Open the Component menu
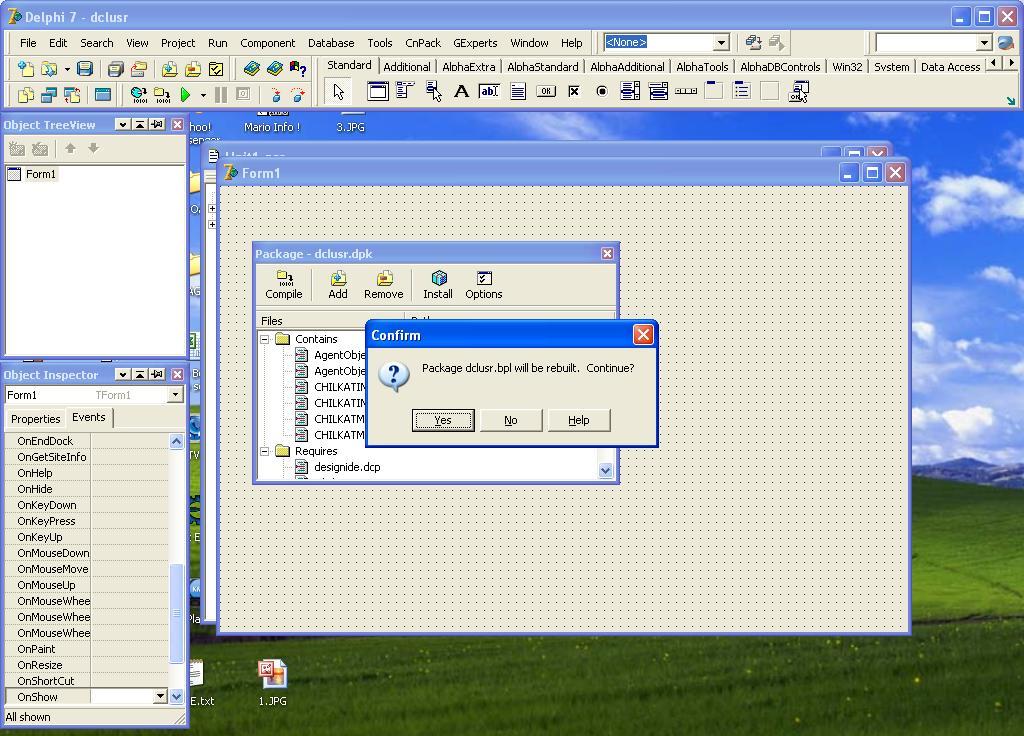The width and height of the screenshot is (1024, 736). click(x=267, y=43)
